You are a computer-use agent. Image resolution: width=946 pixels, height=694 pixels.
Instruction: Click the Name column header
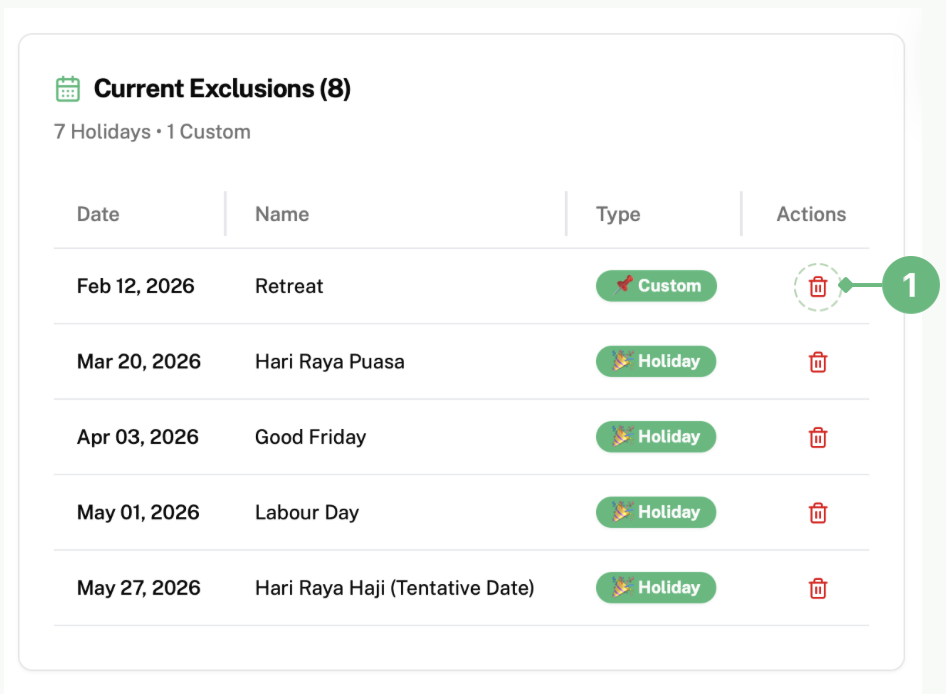[x=282, y=214]
